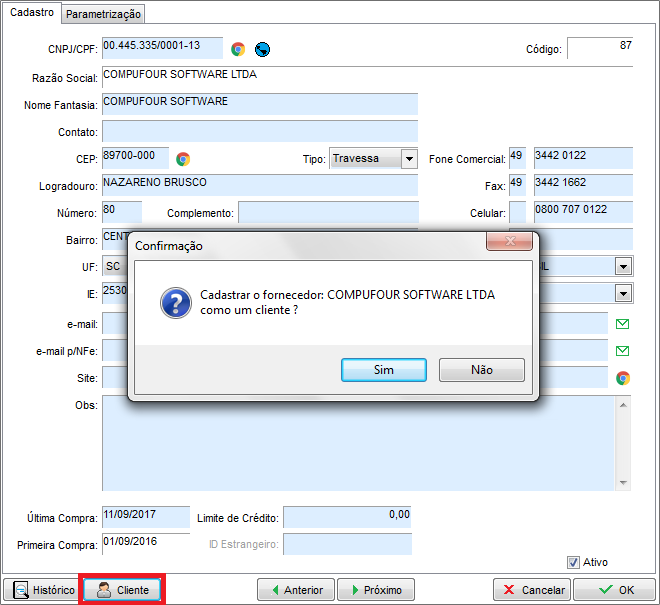Click the empty Complemento field
Image resolution: width=660 pixels, height=605 pixels.
coord(329,212)
